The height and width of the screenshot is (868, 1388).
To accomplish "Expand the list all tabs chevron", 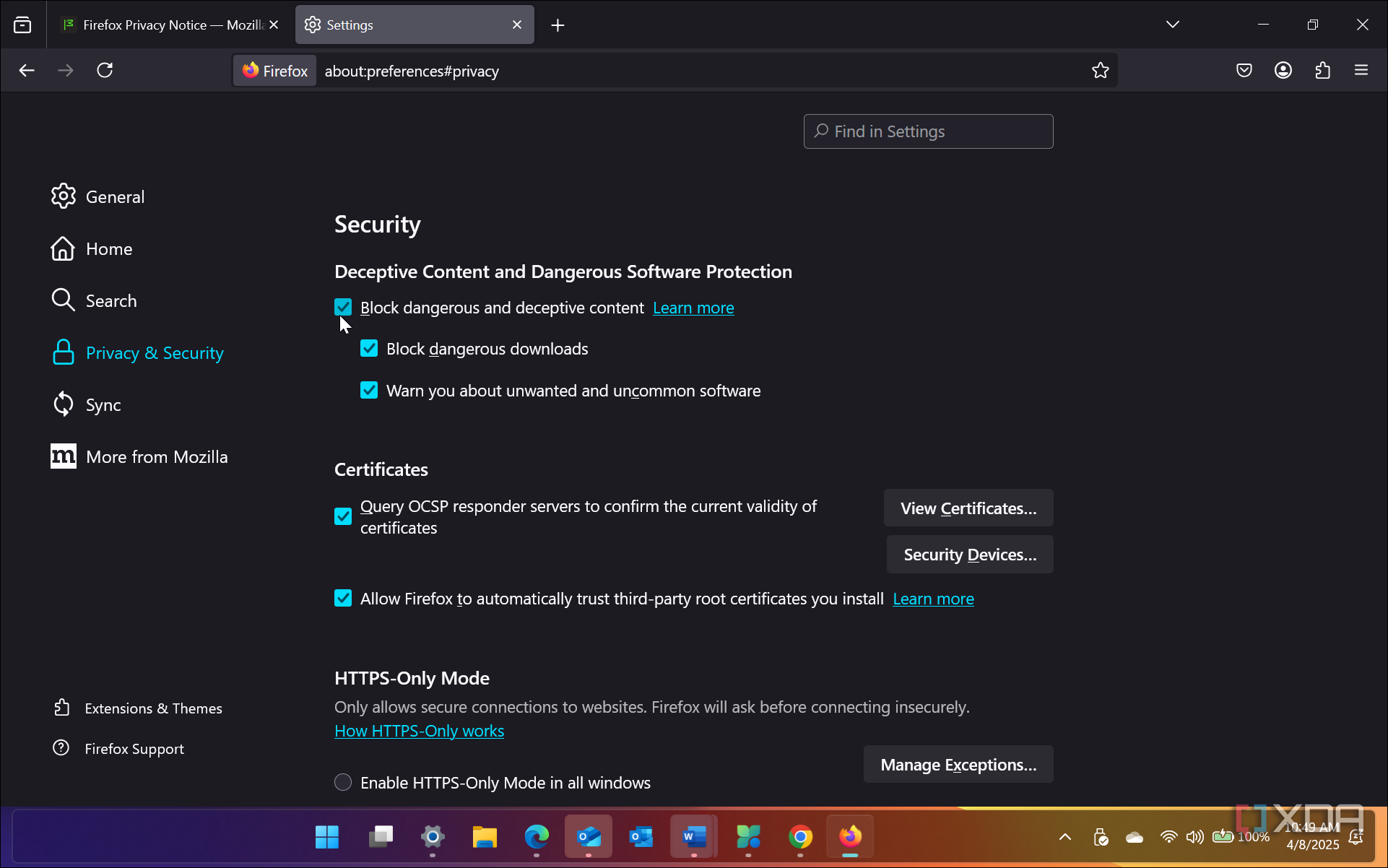I will [1172, 25].
